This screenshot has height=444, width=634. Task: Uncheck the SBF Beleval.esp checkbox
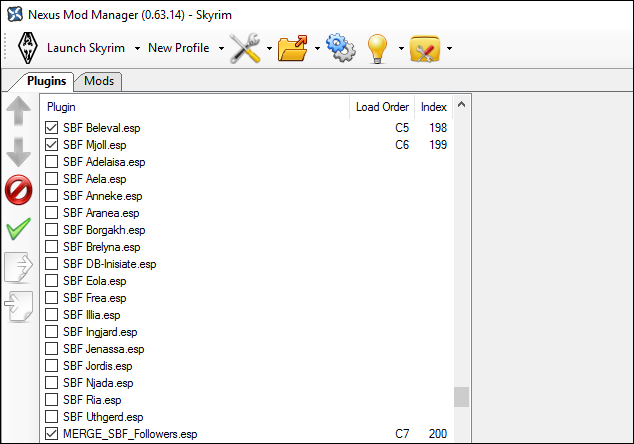(x=51, y=128)
